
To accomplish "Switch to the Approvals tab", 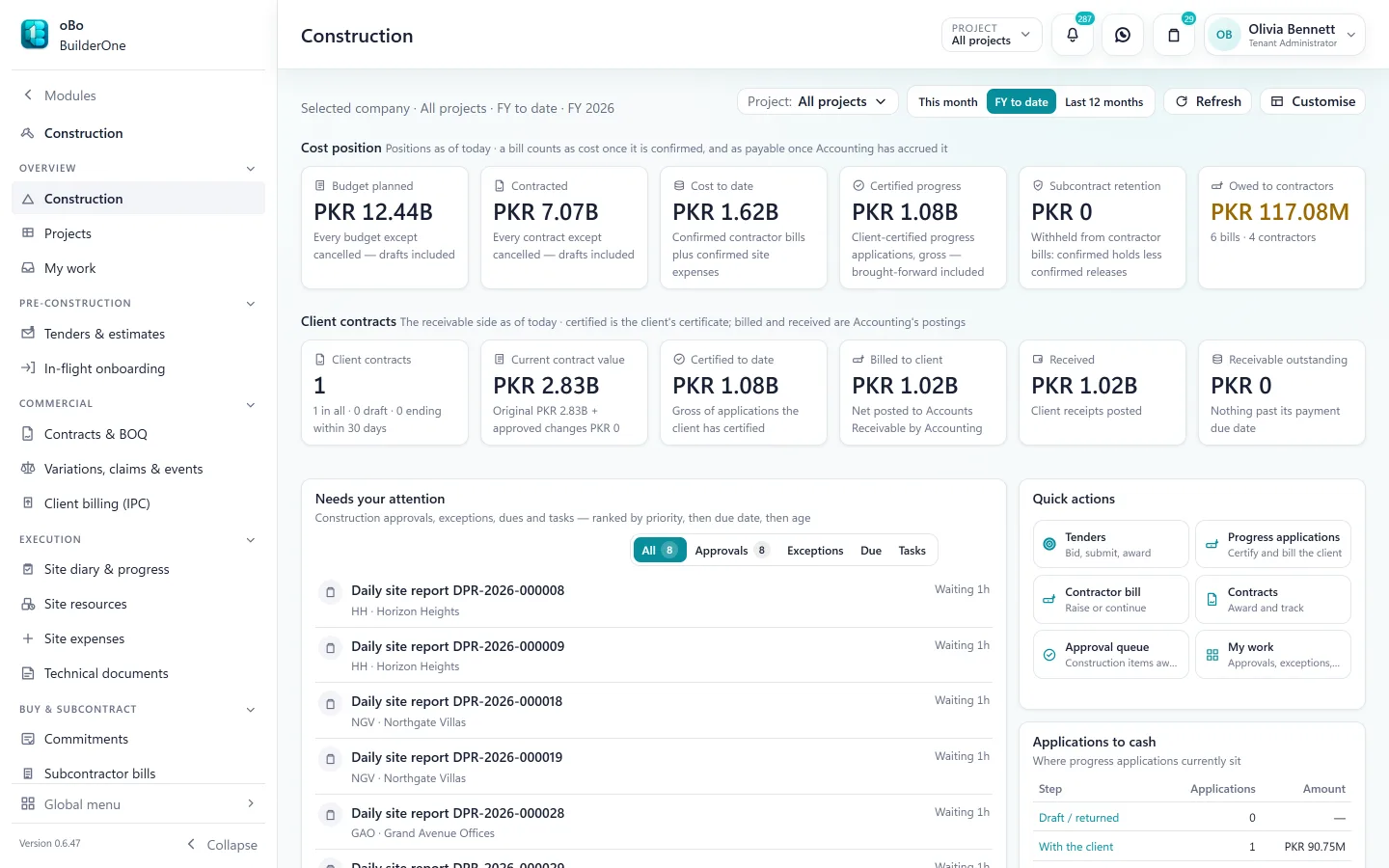I will (731, 551).
